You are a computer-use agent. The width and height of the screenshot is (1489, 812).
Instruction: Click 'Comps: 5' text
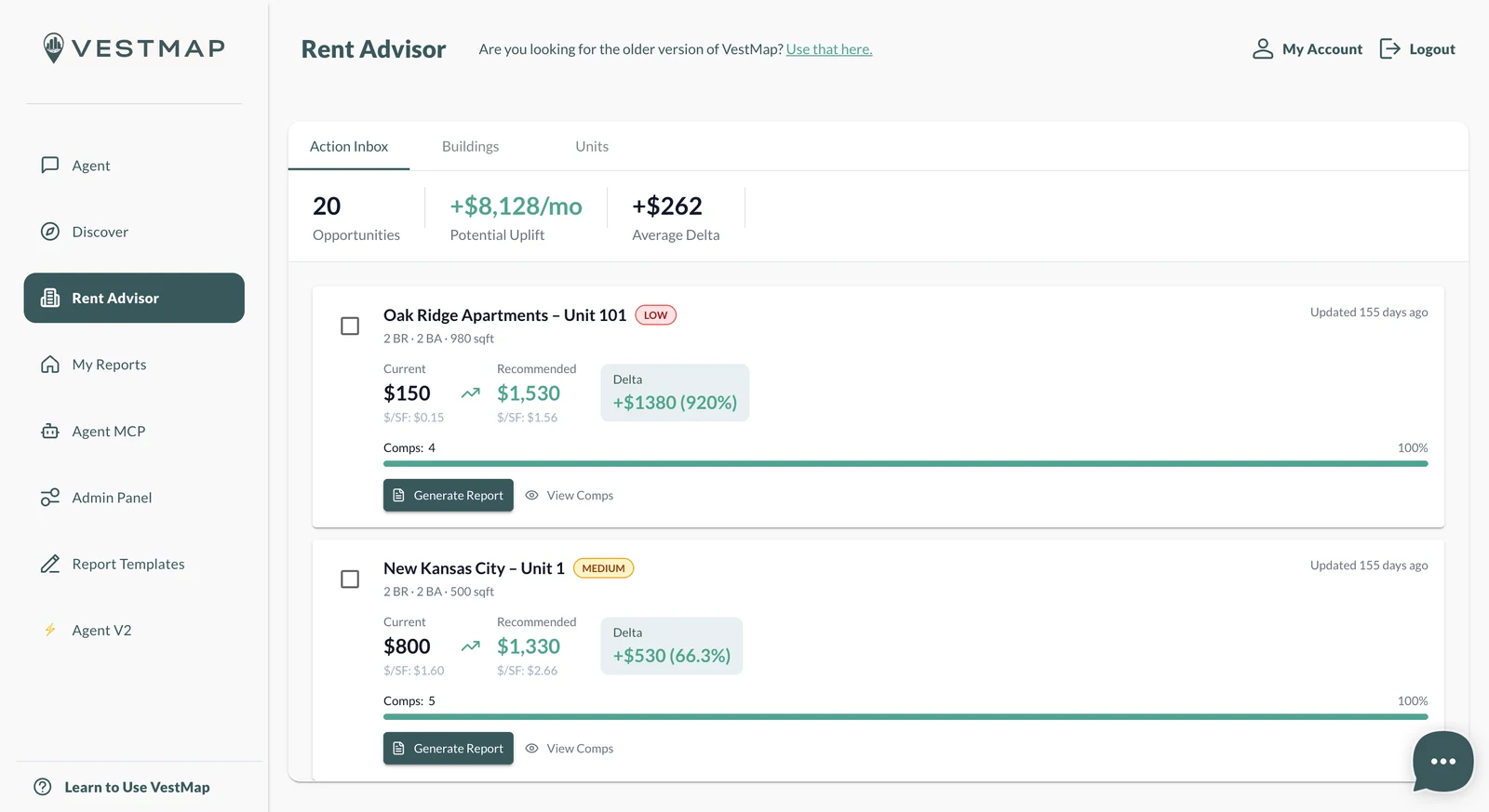[409, 700]
